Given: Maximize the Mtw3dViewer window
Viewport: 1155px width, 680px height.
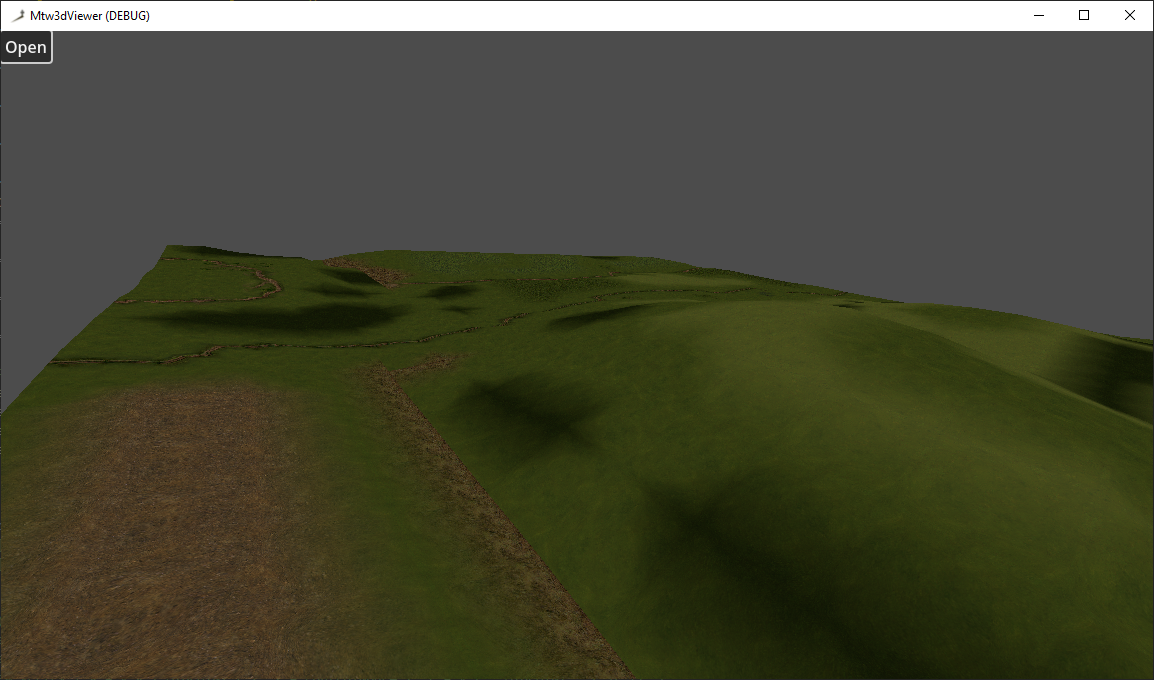Looking at the screenshot, I should (1084, 15).
